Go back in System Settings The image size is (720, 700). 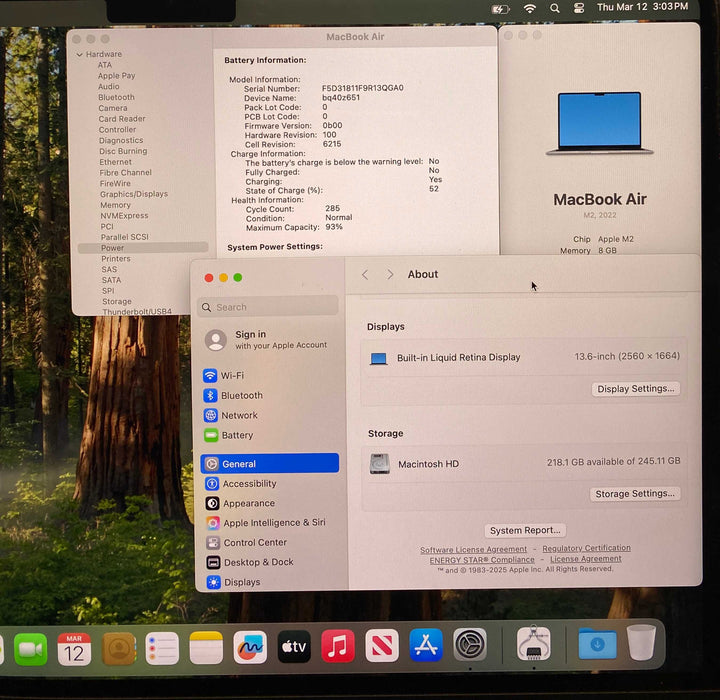(365, 275)
